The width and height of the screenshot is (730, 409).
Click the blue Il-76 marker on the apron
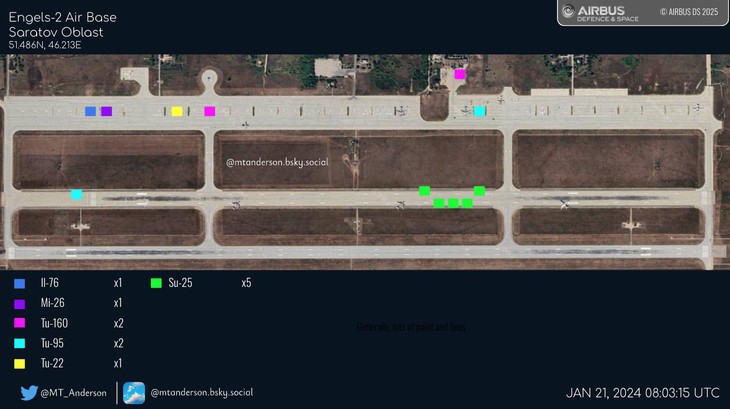coord(90,111)
